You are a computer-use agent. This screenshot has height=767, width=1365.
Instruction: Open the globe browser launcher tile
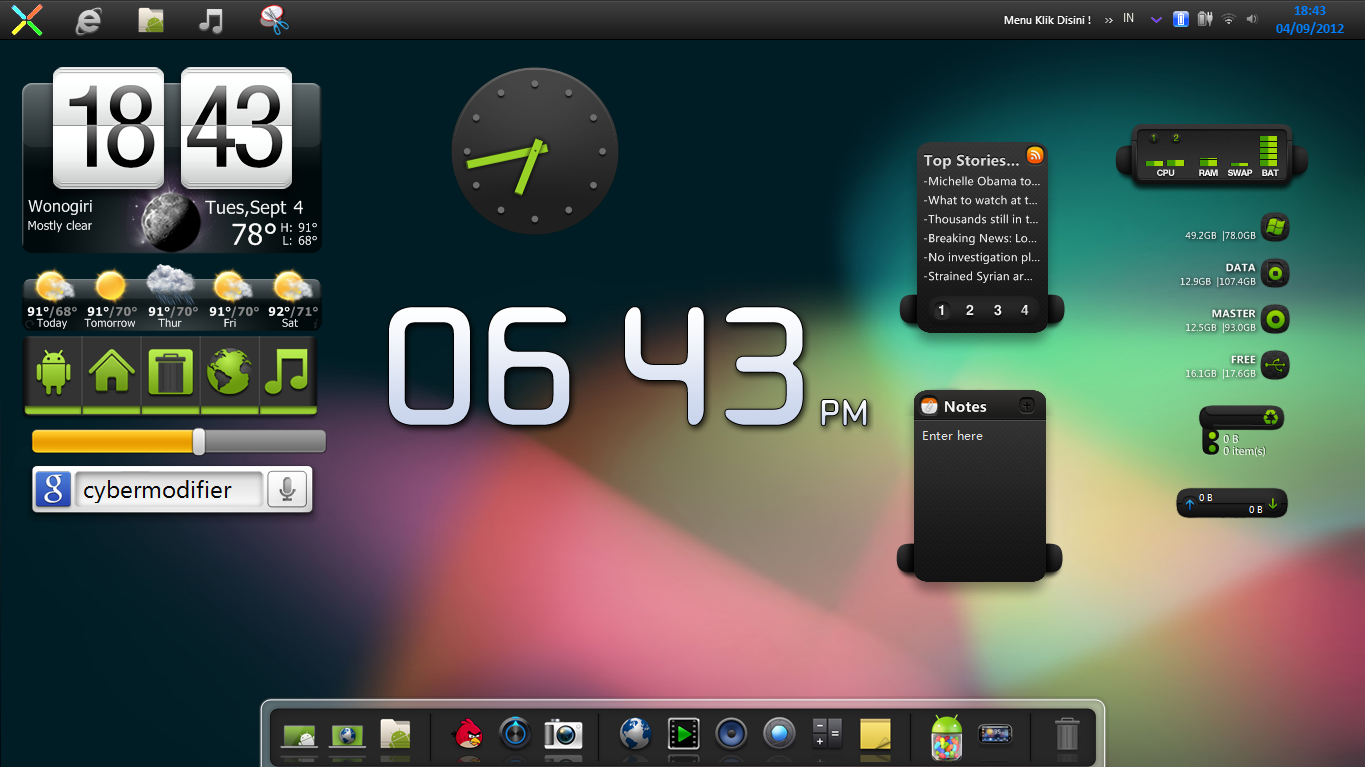(x=230, y=374)
